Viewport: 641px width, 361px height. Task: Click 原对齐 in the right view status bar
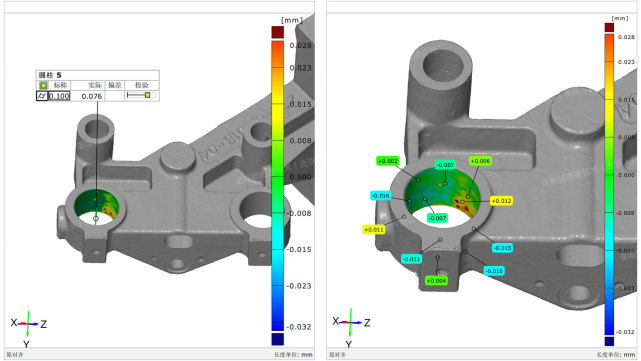(x=338, y=355)
